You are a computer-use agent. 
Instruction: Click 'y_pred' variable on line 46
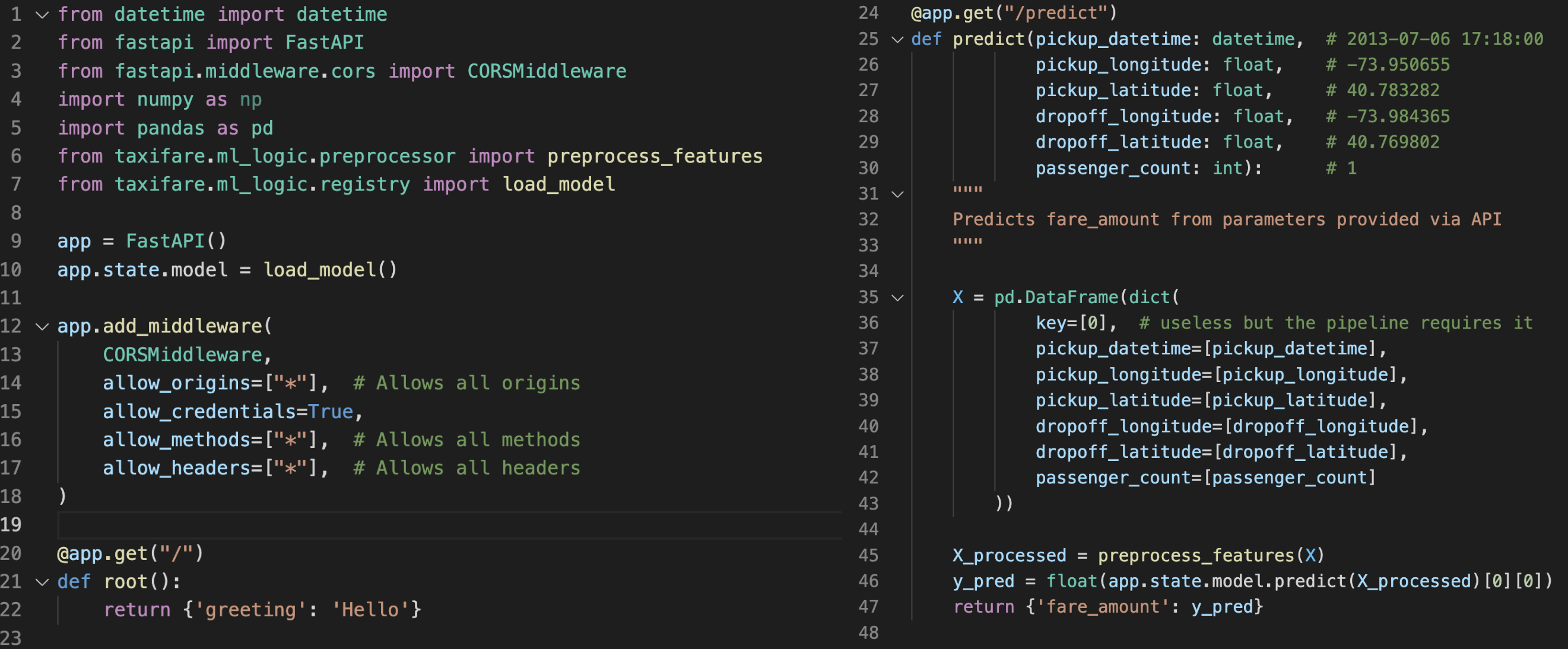click(983, 581)
